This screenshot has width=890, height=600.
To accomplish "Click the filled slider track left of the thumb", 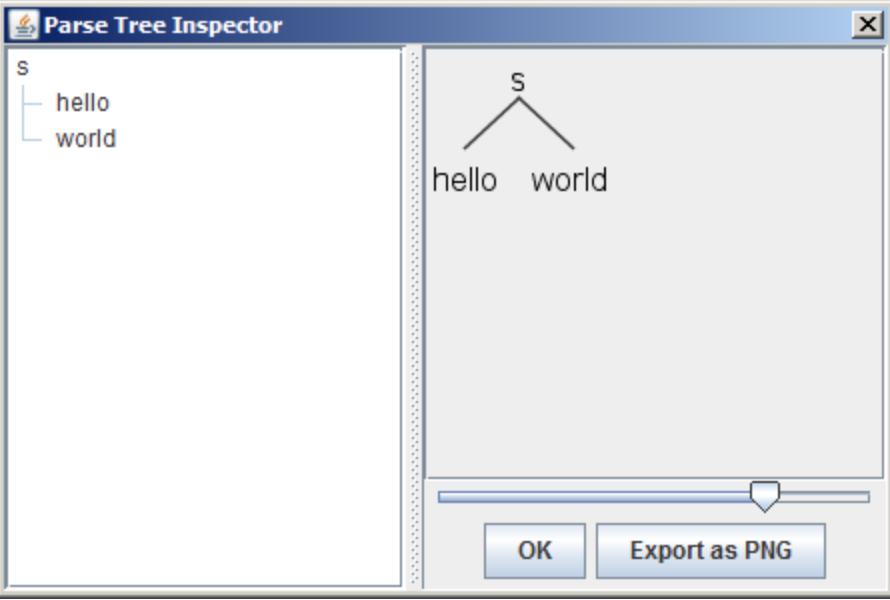I will click(594, 497).
